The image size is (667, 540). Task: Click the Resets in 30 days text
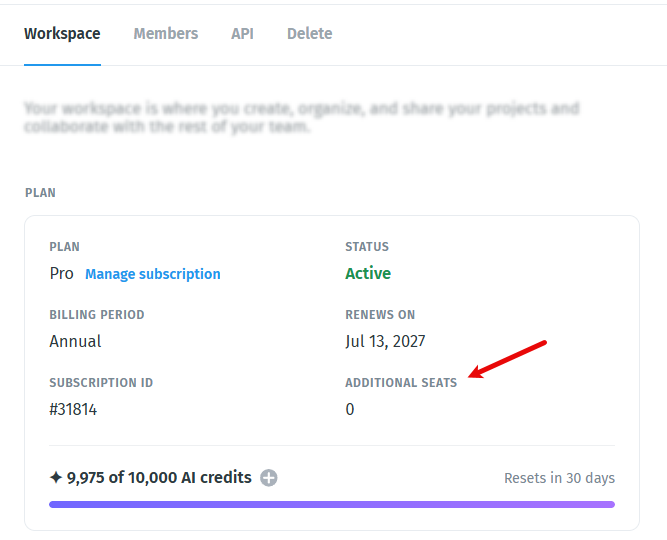[x=559, y=478]
